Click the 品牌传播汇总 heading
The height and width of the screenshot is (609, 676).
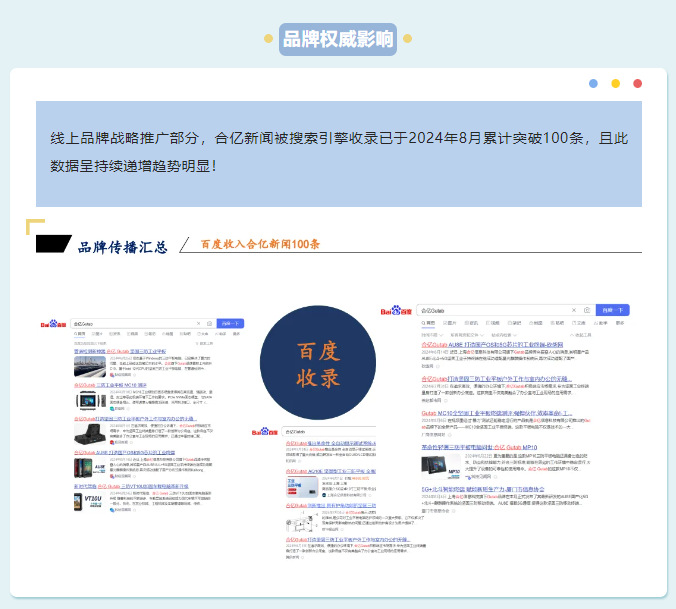(x=122, y=247)
